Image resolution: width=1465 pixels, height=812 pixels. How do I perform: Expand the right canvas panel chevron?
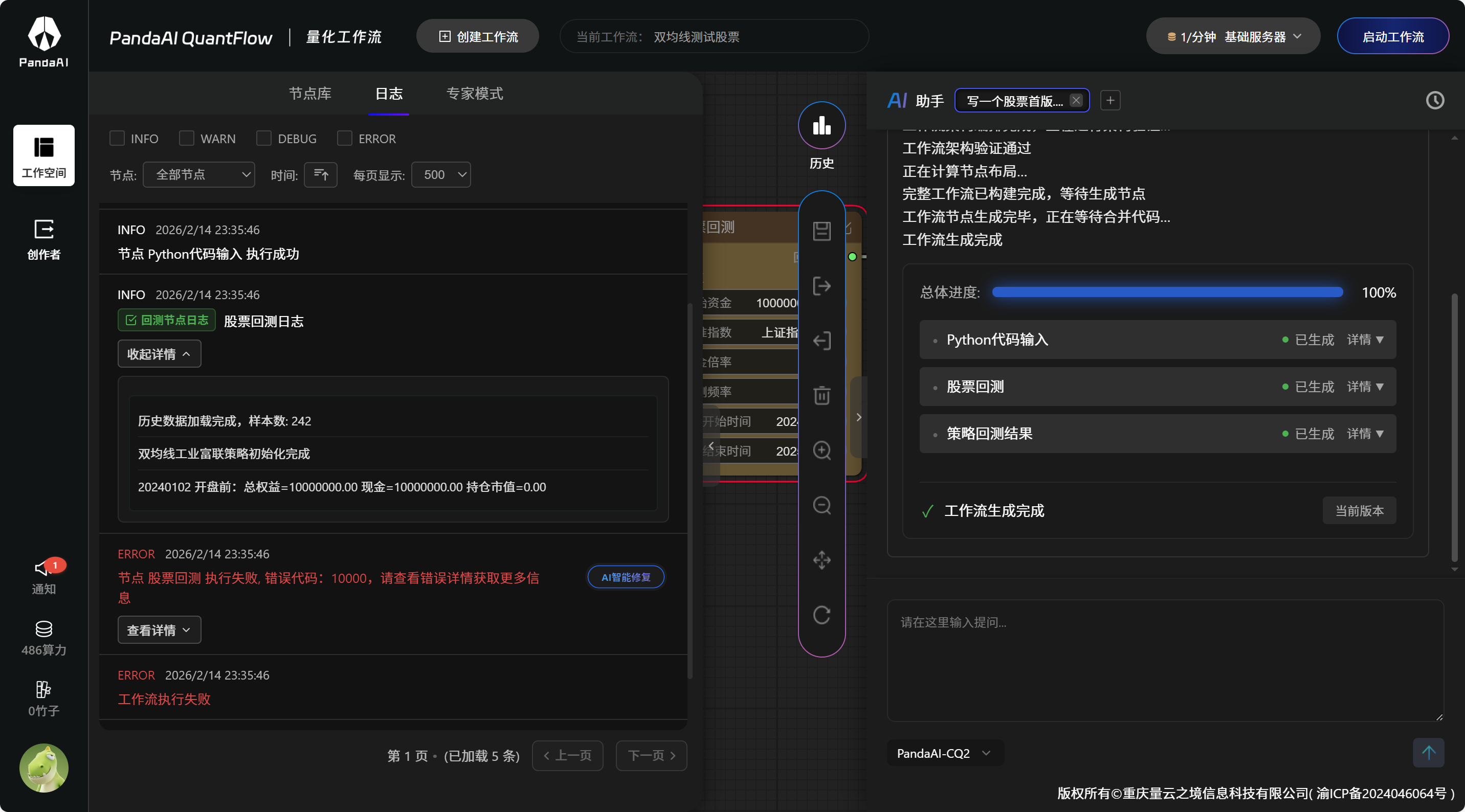859,417
